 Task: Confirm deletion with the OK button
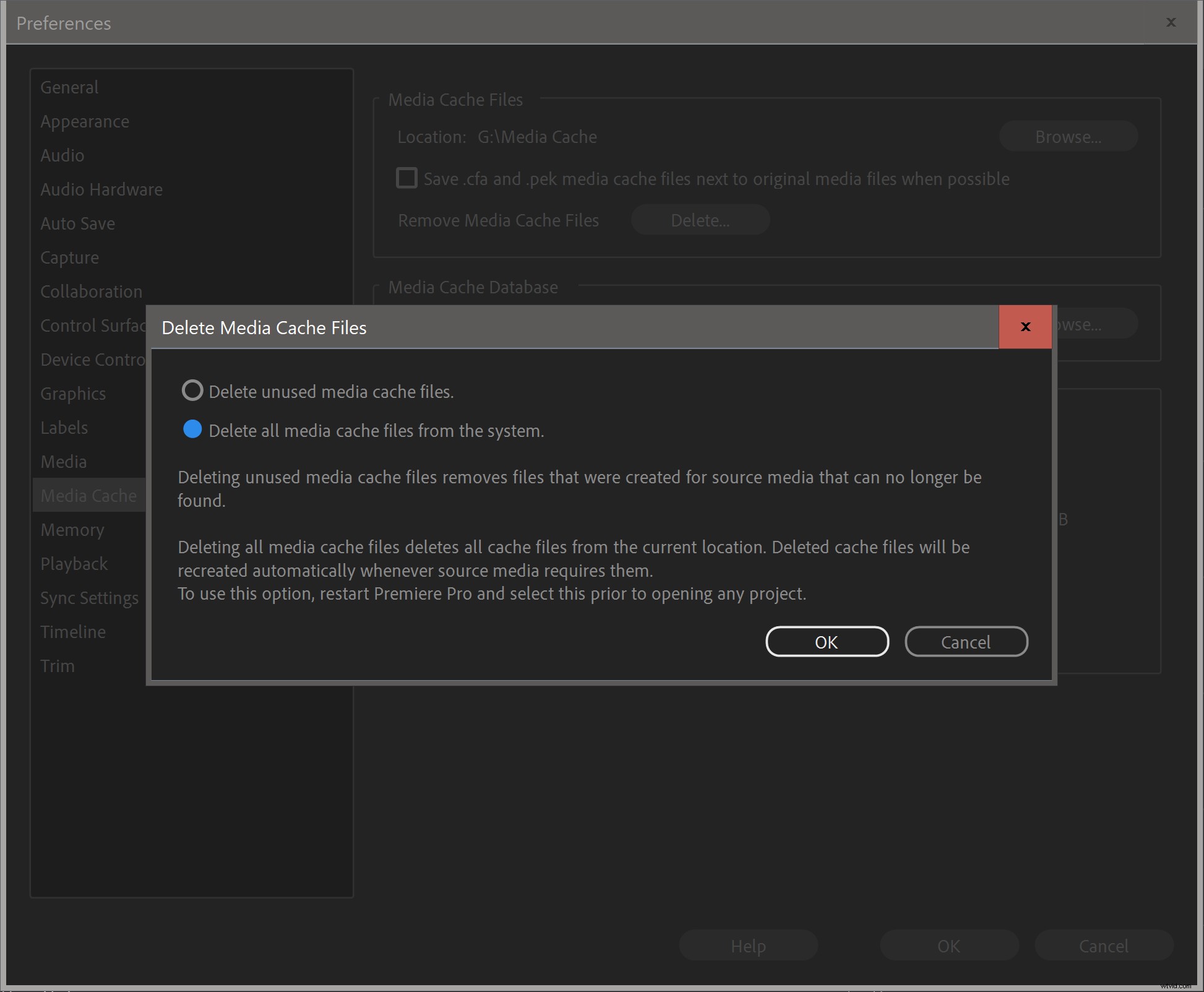click(827, 642)
